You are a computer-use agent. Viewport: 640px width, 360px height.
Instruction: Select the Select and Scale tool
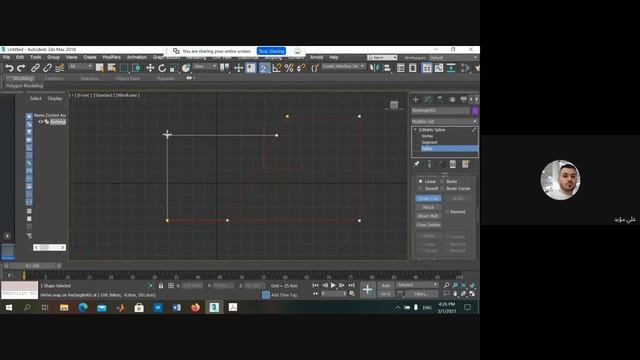coord(173,68)
